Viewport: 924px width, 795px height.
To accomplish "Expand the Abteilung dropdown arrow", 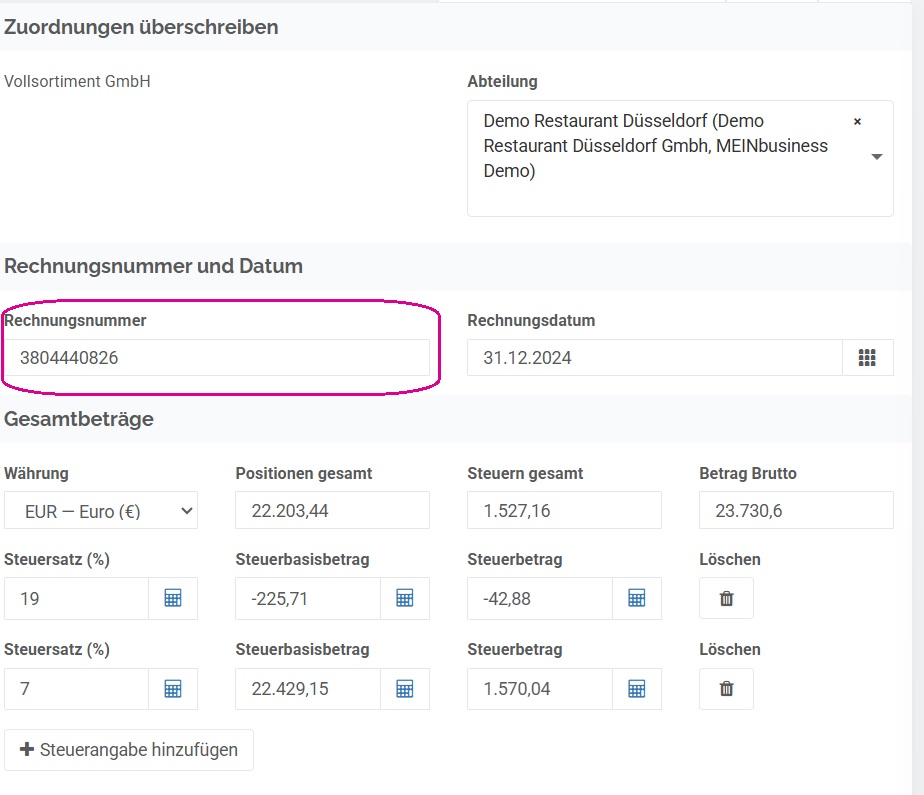I will click(877, 157).
